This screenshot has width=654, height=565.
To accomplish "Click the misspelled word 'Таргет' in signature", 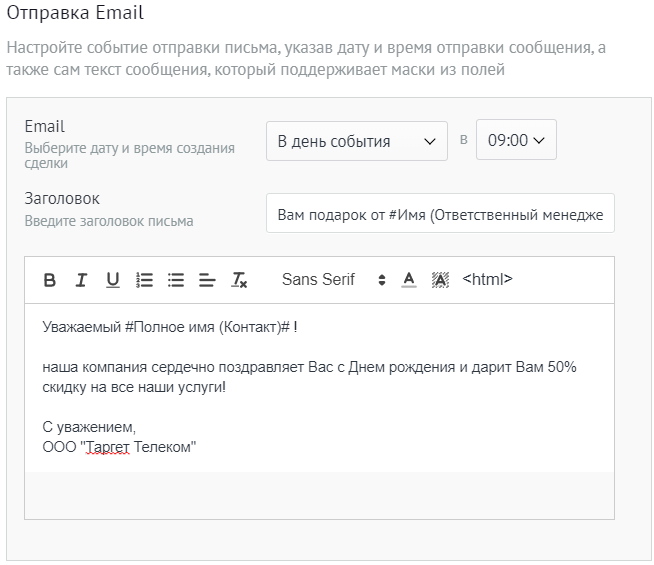I will pyautogui.click(x=108, y=447).
